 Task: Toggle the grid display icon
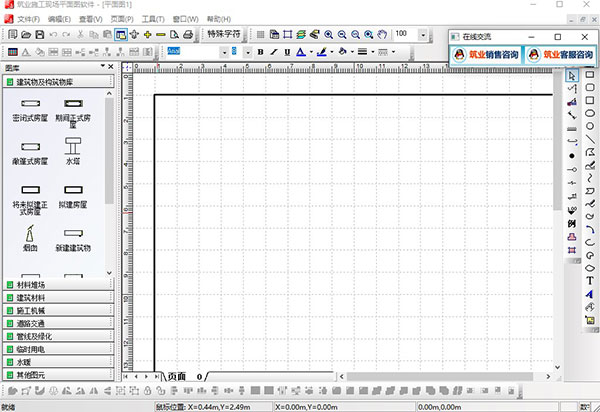(261, 35)
